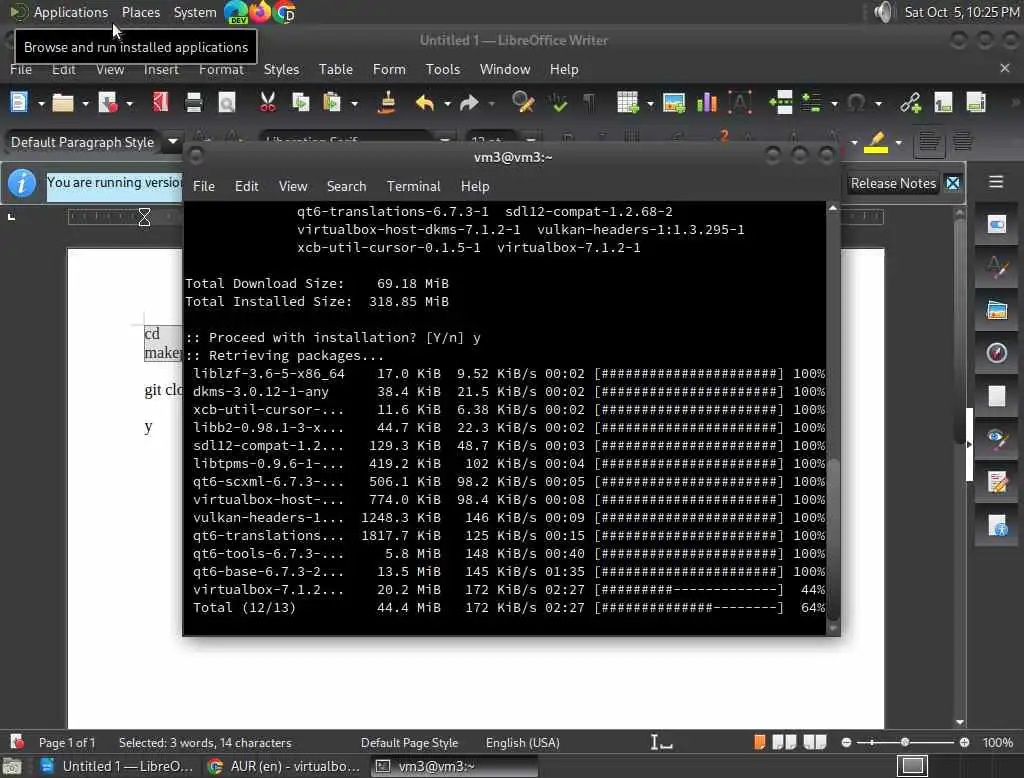Open the terminal's Terminal menu
This screenshot has height=778, width=1024.
click(x=413, y=186)
